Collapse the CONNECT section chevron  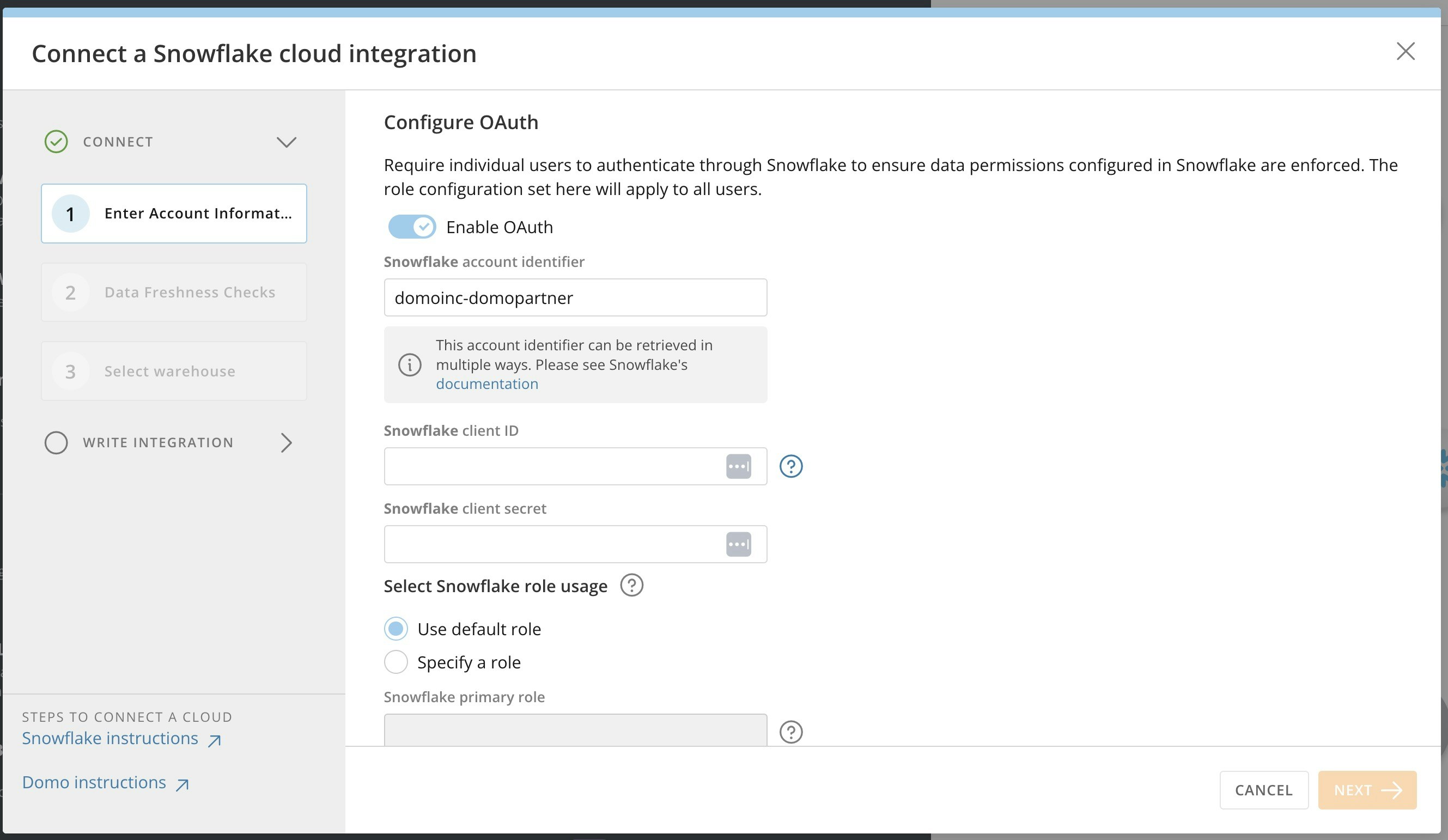(x=286, y=142)
